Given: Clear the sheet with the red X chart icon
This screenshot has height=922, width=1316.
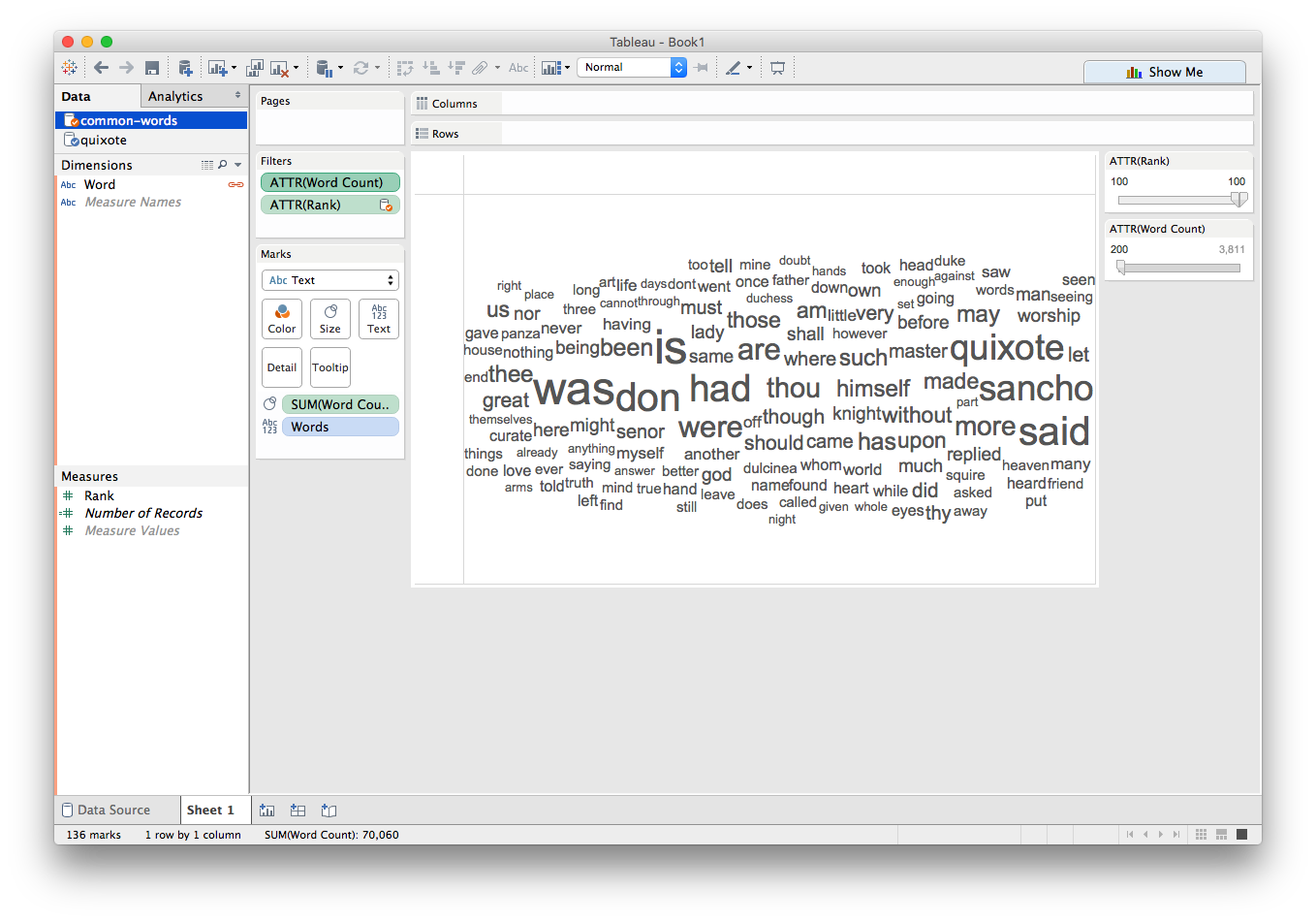Looking at the screenshot, I should click(279, 68).
